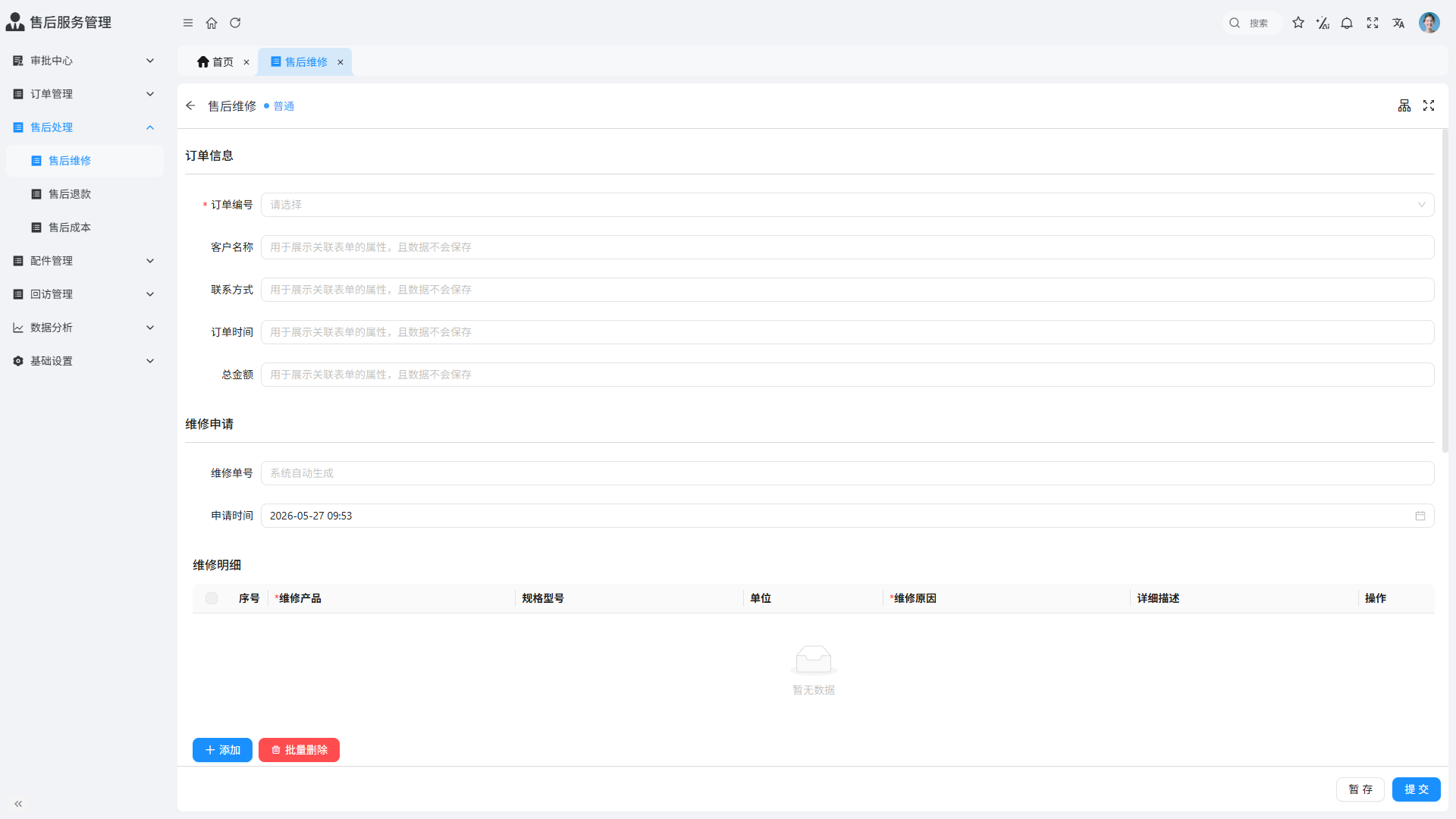This screenshot has height=819, width=1456.
Task: Open the flow chart structure icon
Action: (1404, 105)
